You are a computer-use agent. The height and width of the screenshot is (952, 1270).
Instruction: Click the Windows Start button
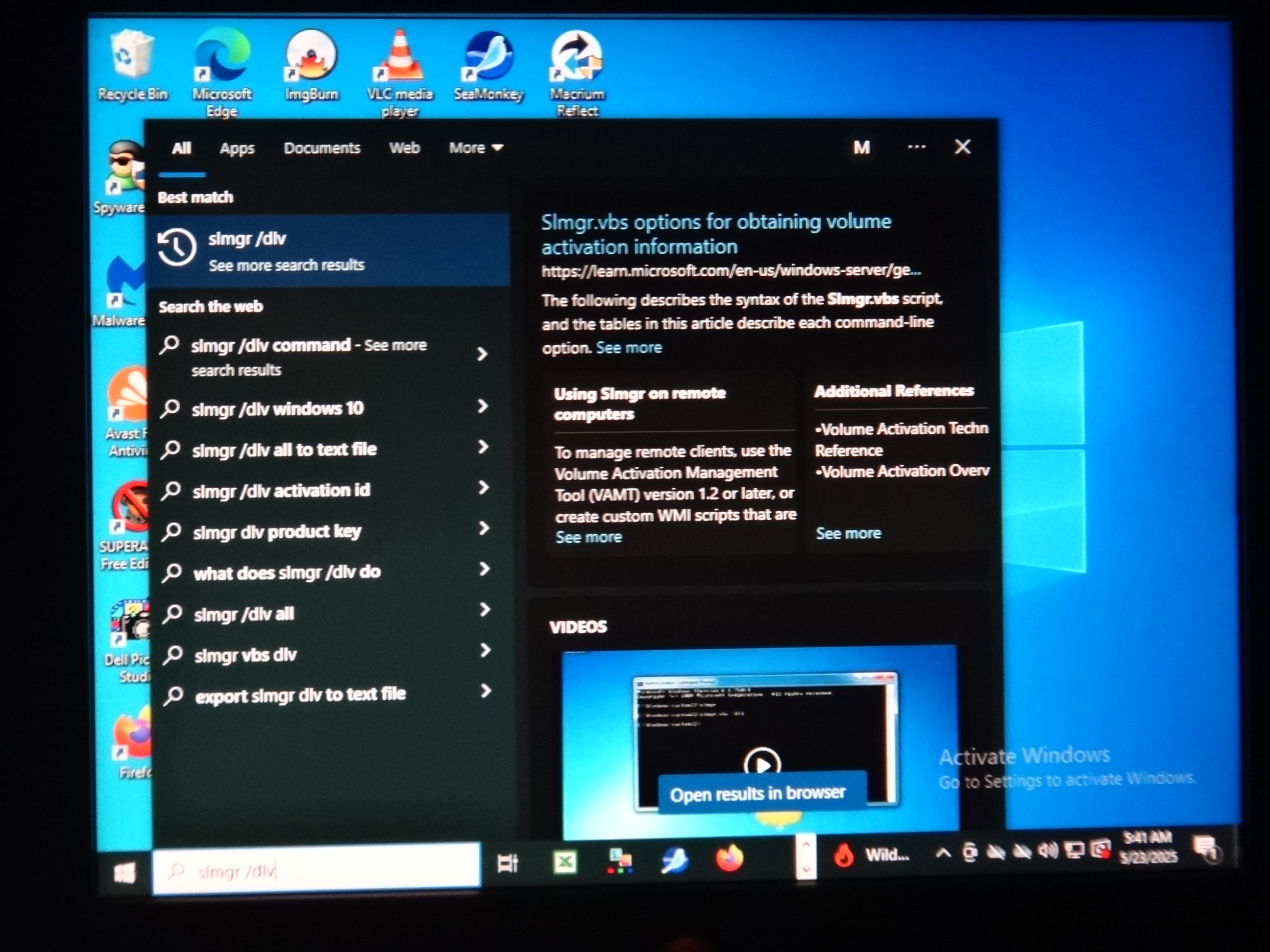[124, 873]
